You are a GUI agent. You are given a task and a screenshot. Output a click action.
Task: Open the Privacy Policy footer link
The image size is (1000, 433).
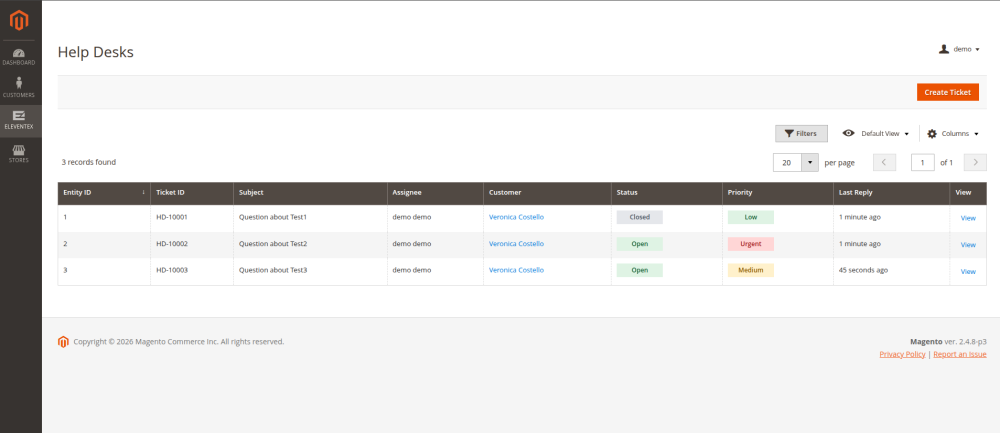click(902, 354)
